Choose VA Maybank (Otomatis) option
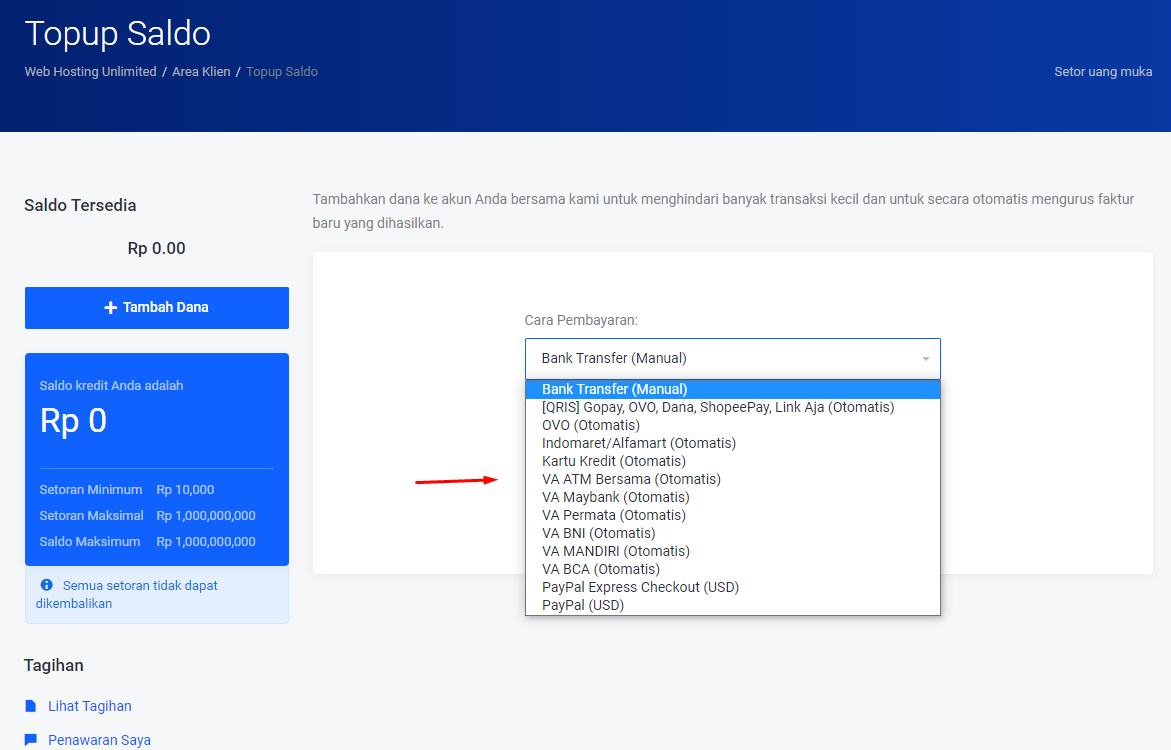This screenshot has width=1171, height=750. [x=615, y=497]
